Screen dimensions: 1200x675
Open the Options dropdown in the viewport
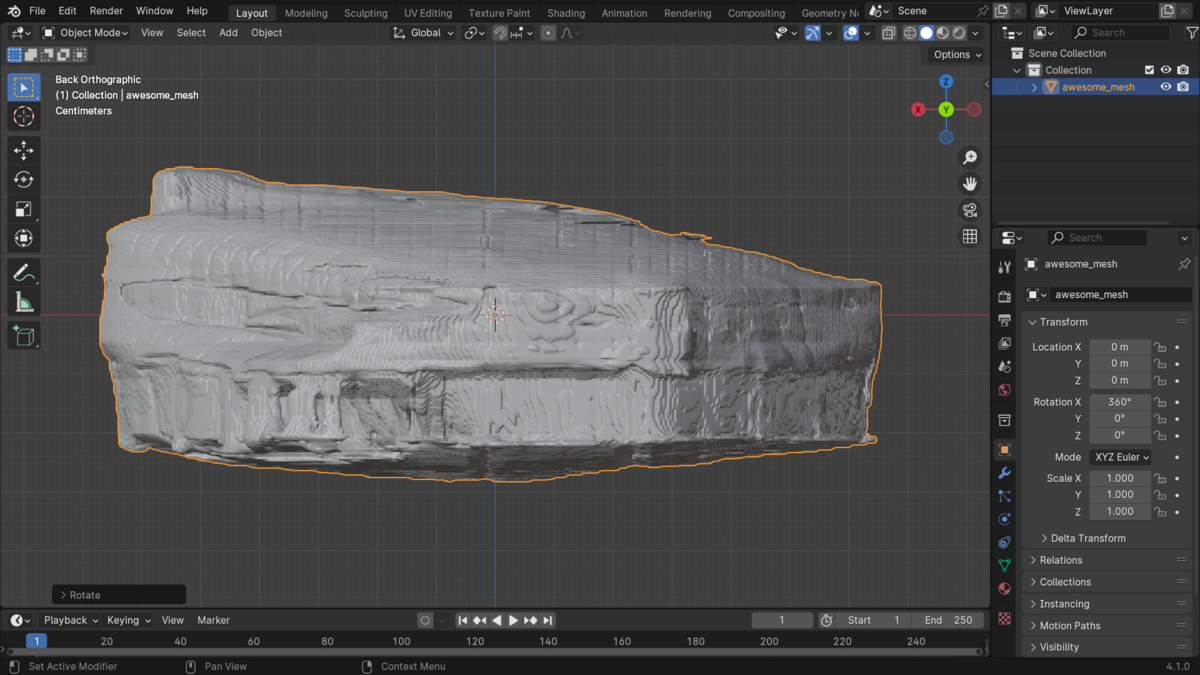[x=958, y=55]
